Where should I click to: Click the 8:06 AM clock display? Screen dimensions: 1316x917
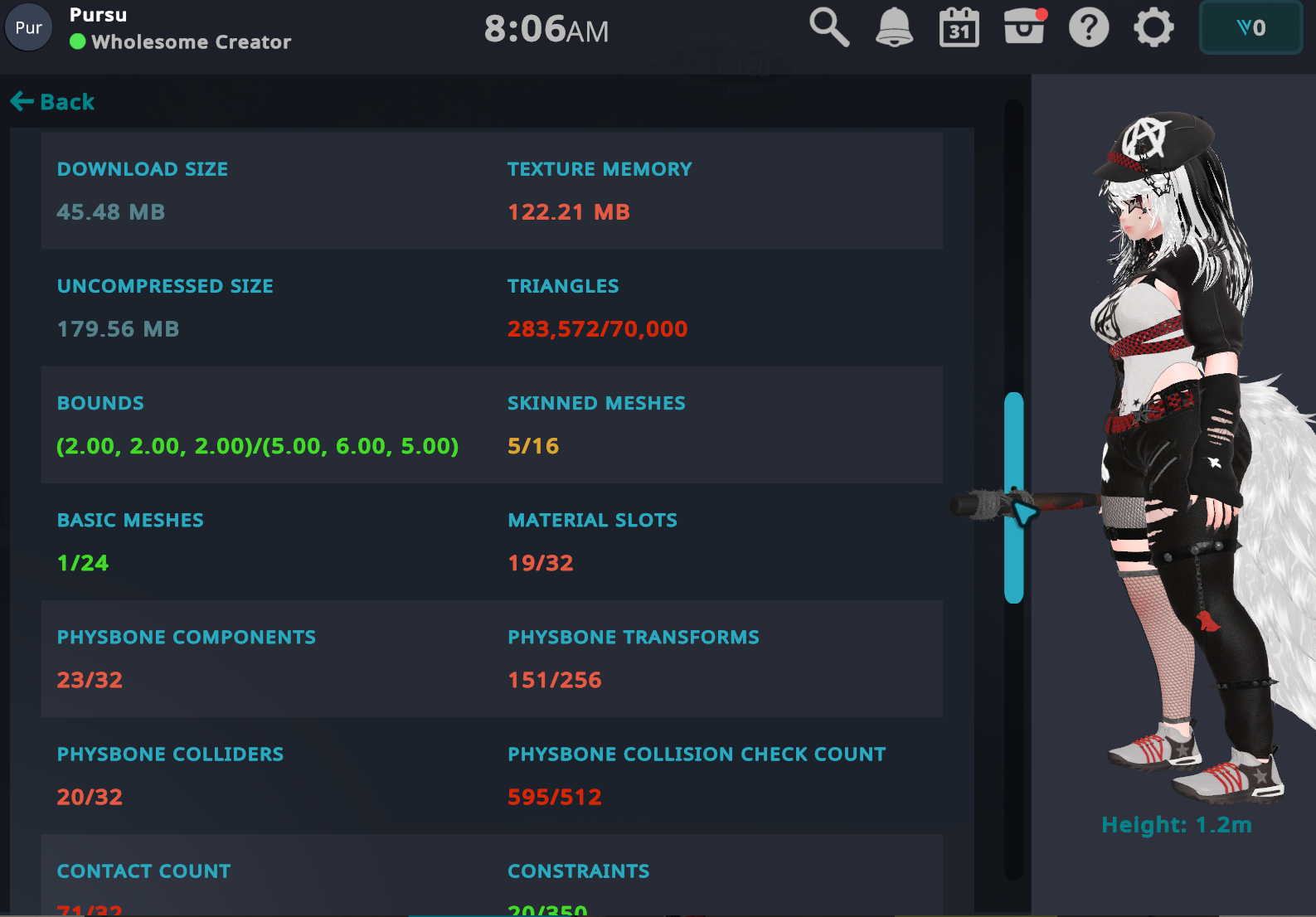(x=546, y=30)
